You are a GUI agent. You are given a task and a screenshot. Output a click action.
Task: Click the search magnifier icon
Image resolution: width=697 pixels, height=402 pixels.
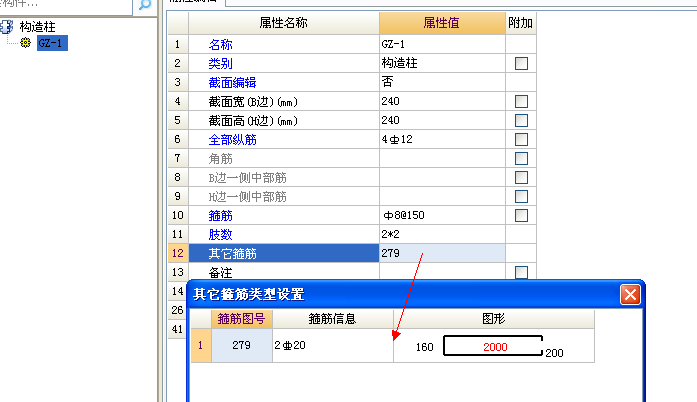point(145,5)
